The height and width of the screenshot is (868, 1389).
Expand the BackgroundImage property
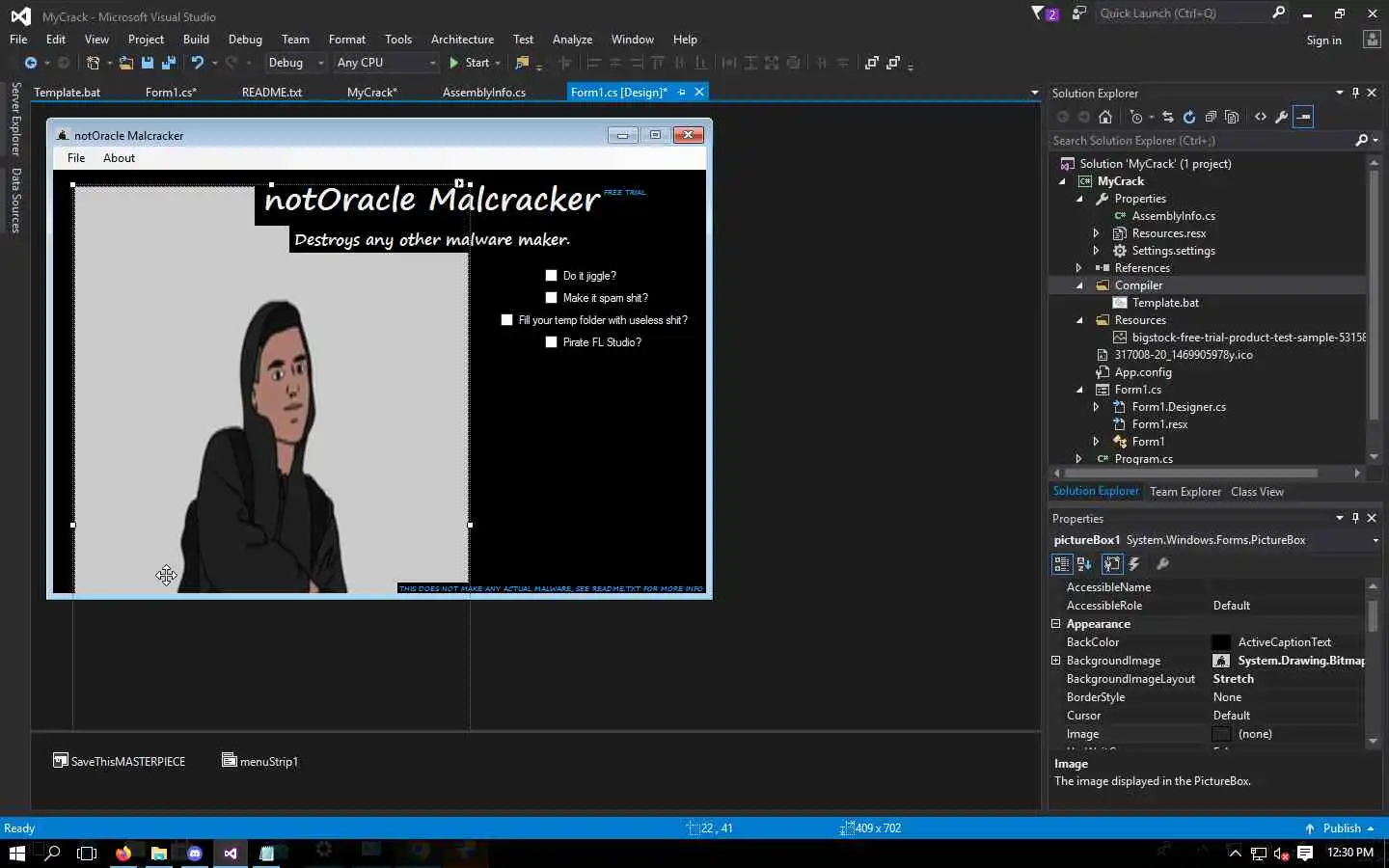[x=1056, y=661]
